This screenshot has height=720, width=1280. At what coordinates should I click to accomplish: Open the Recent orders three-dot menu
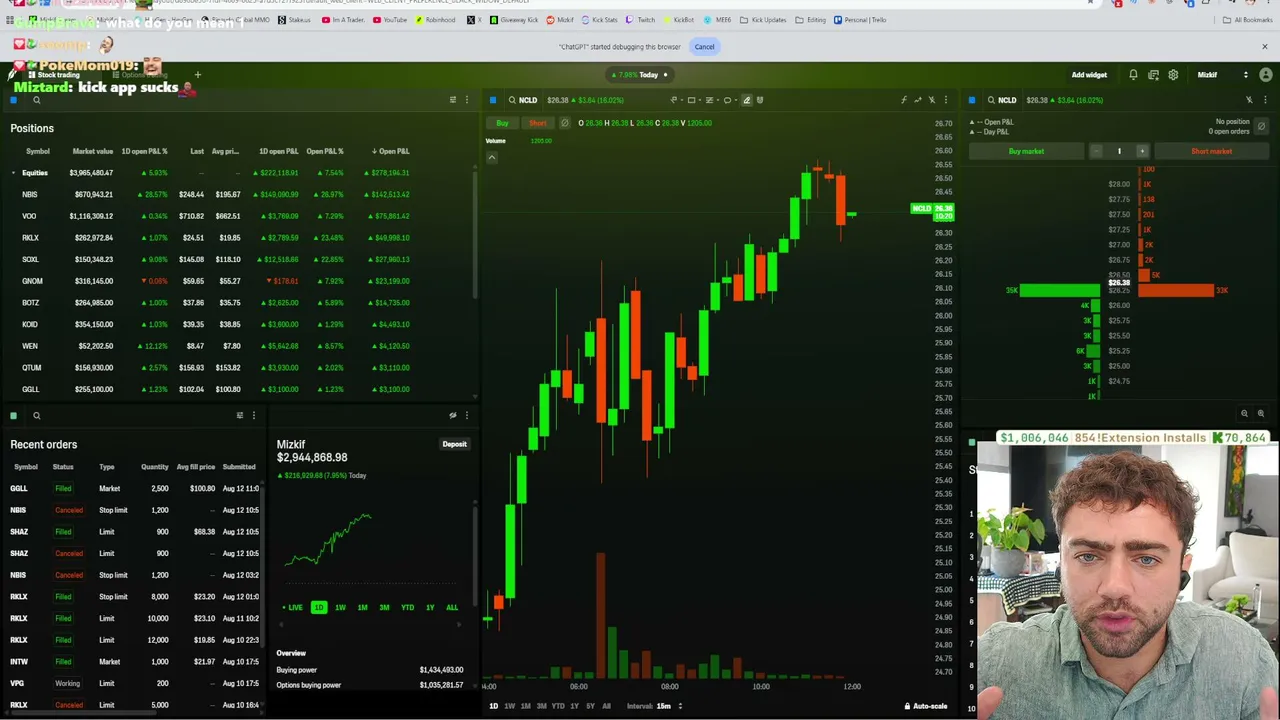tap(253, 416)
